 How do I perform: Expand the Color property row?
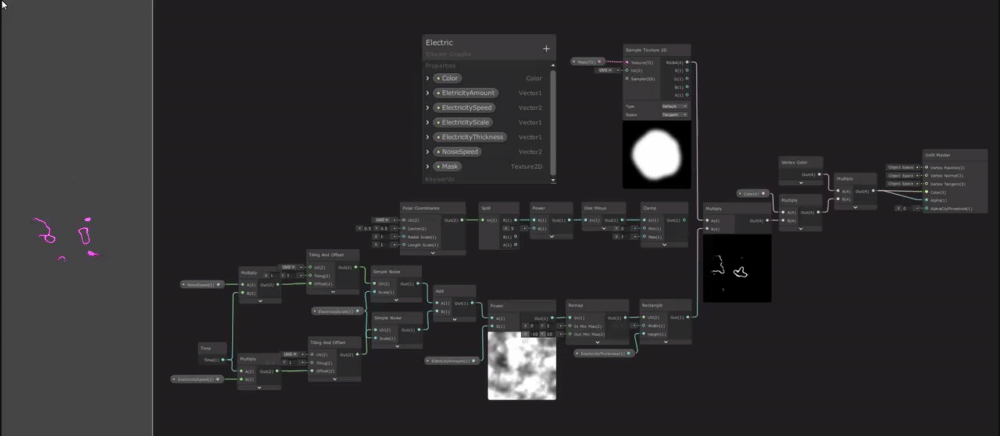pyautogui.click(x=428, y=77)
